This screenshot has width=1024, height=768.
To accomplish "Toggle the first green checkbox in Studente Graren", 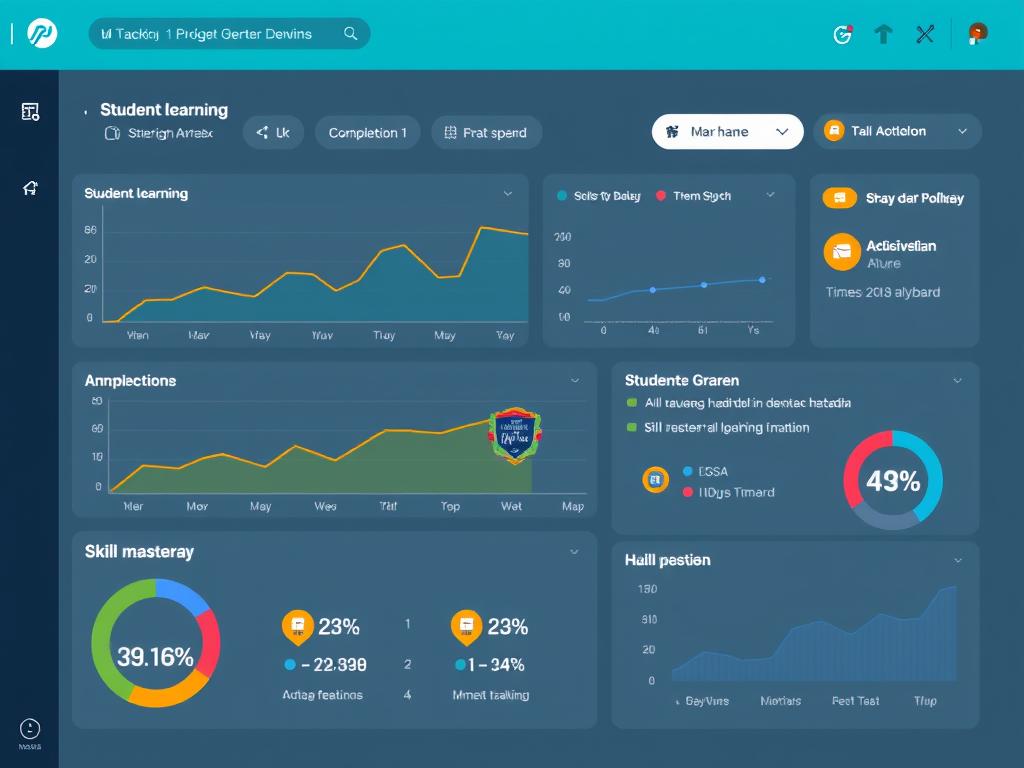I will tap(631, 403).
